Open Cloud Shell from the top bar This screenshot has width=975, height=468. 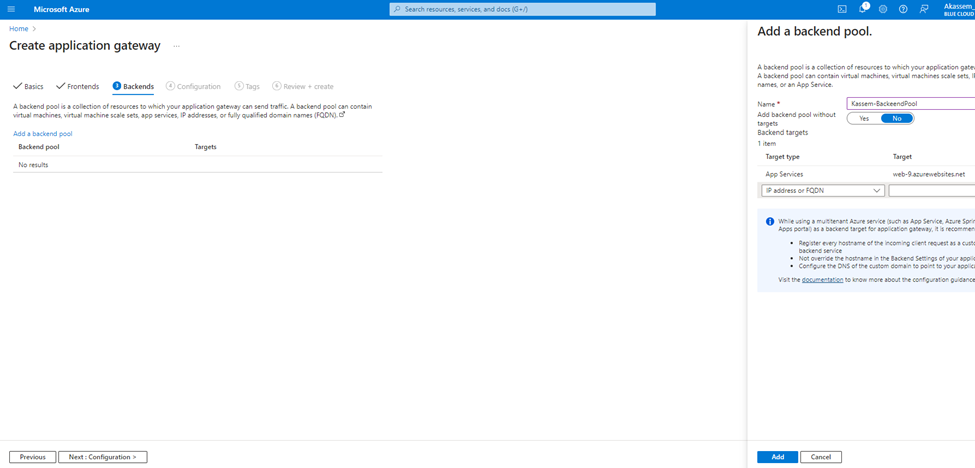tap(842, 9)
